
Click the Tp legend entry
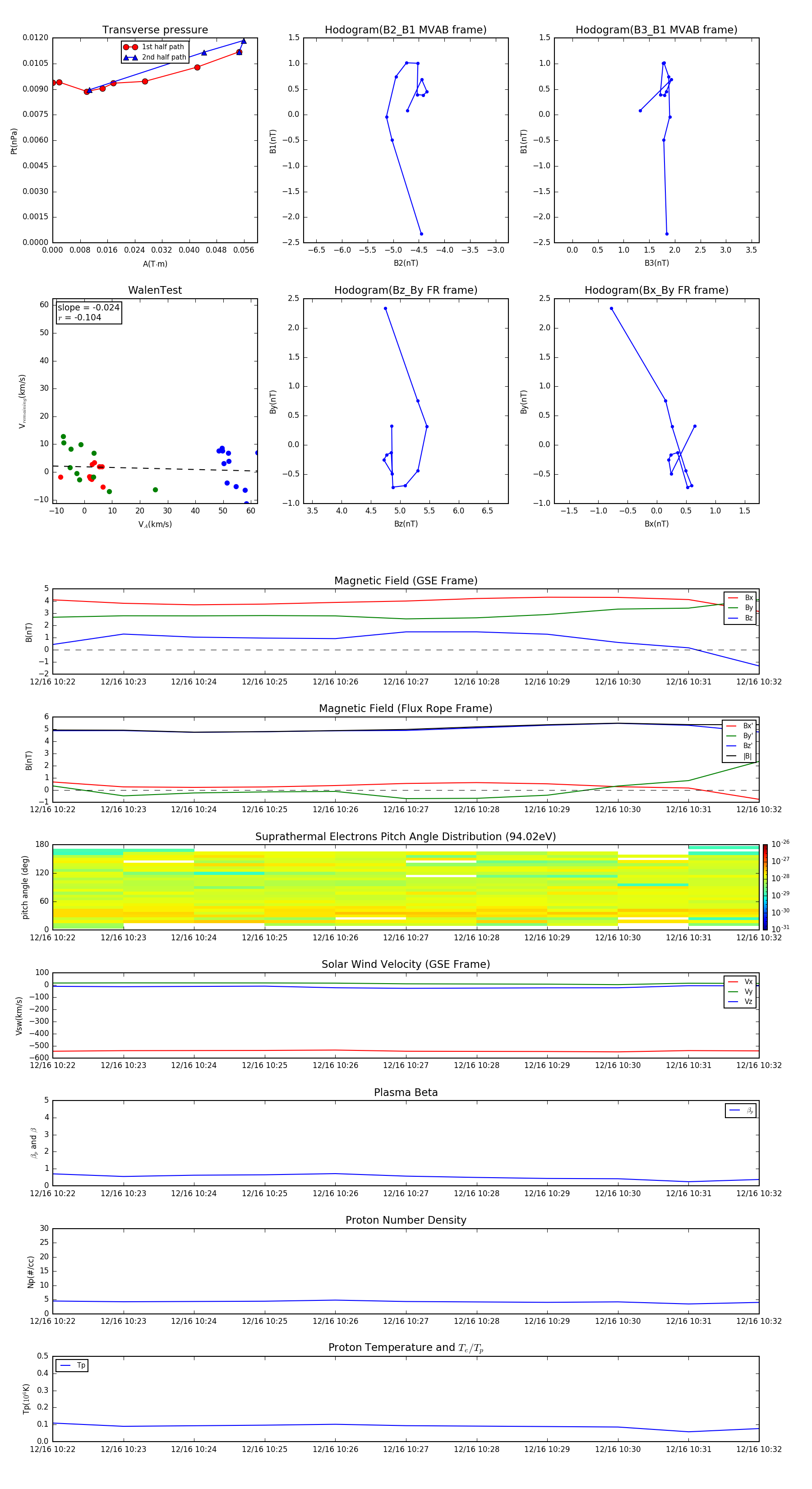point(72,1365)
